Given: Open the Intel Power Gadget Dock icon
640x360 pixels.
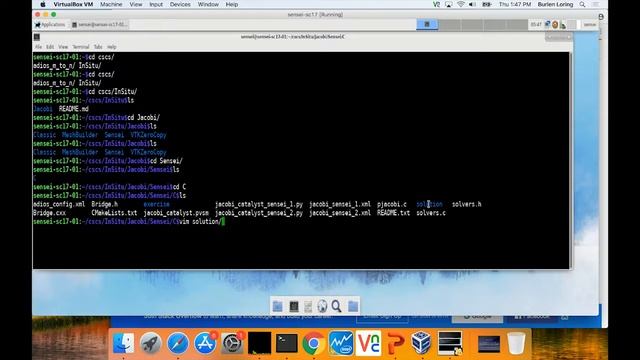Looking at the screenshot, I should [341, 343].
